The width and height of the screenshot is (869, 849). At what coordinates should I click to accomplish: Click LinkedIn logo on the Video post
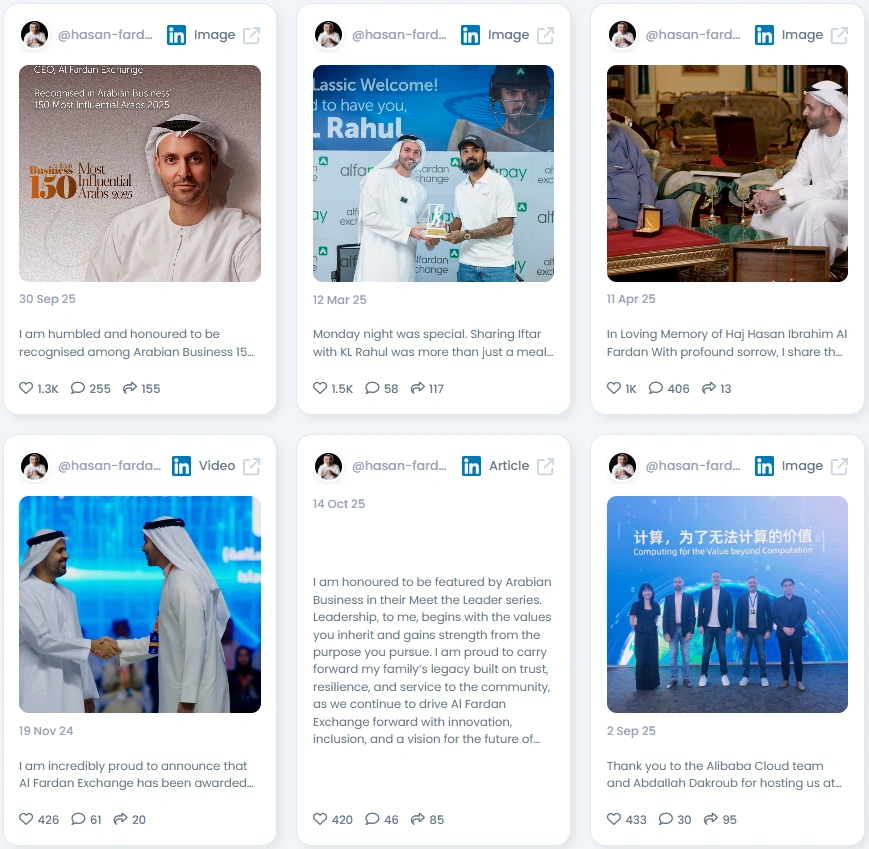pyautogui.click(x=181, y=466)
